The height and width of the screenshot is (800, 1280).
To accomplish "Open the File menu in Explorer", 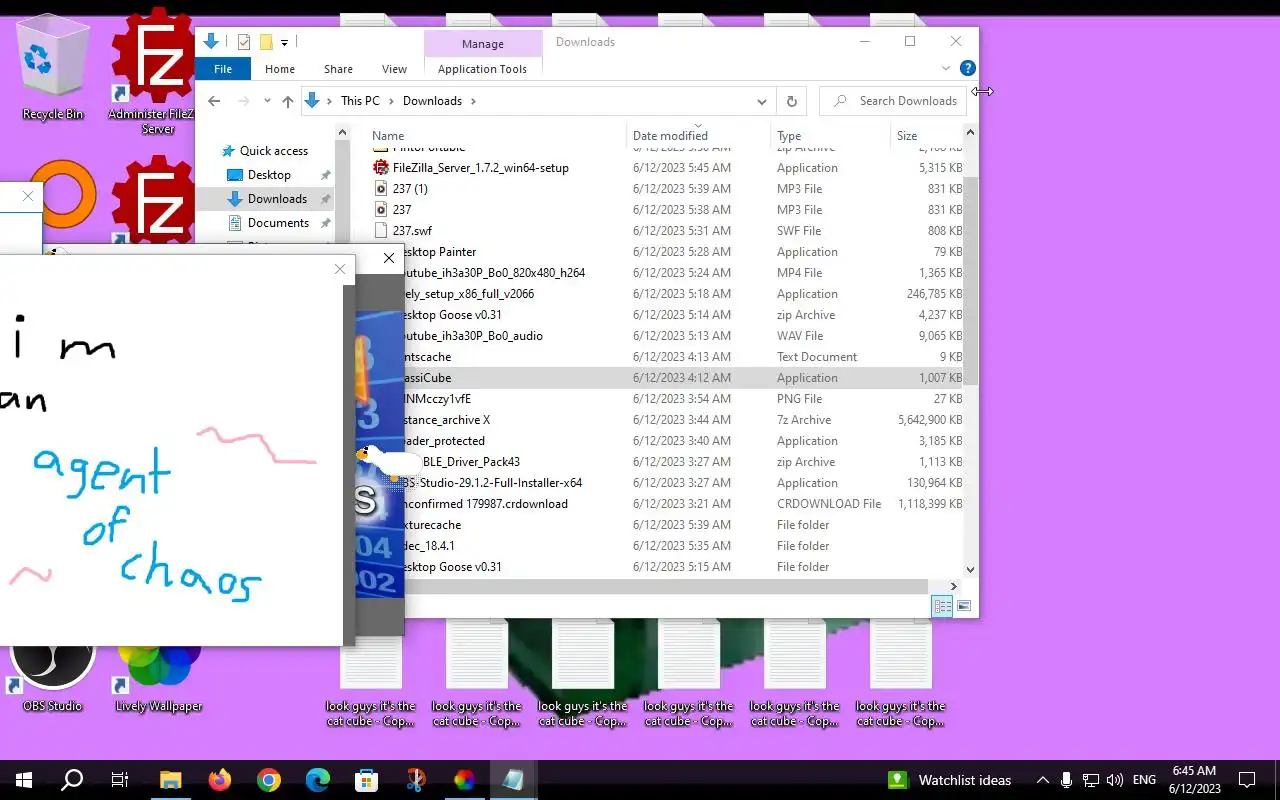I will [223, 69].
